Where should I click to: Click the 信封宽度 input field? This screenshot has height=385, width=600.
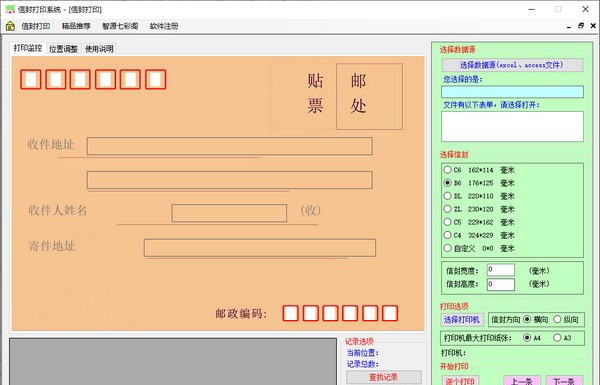501,270
